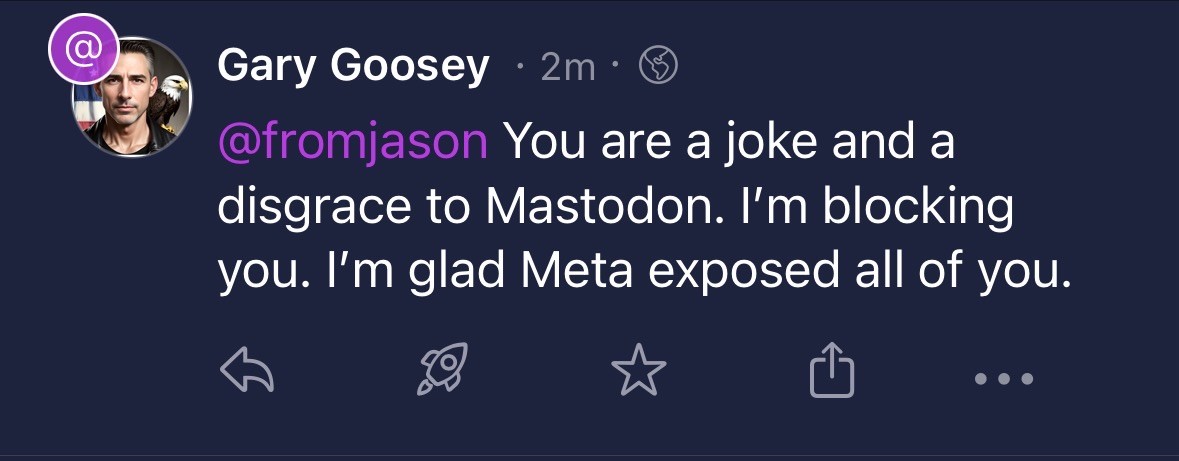Open the @fromjason mention link
Viewport: 1179px width, 461px height.
point(352,145)
